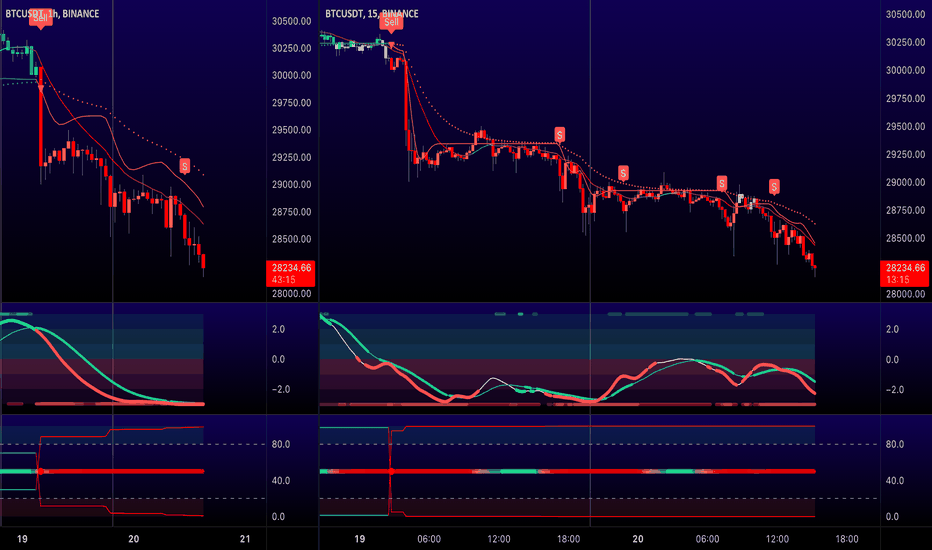This screenshot has width=932, height=550.
Task: Click the Sell signal label on 15-minute chart
Action: [391, 23]
